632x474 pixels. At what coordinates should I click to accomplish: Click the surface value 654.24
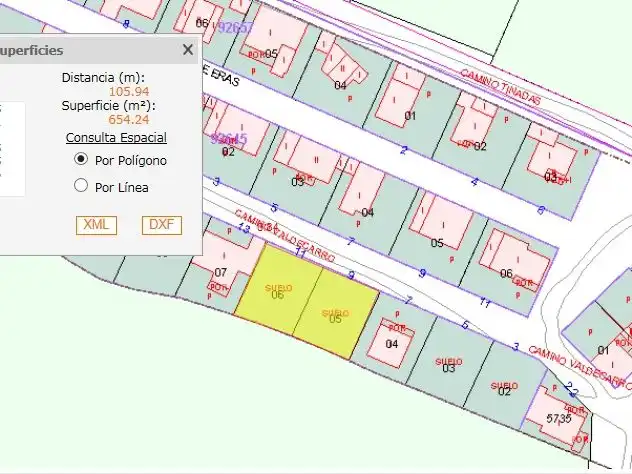pyautogui.click(x=129, y=119)
